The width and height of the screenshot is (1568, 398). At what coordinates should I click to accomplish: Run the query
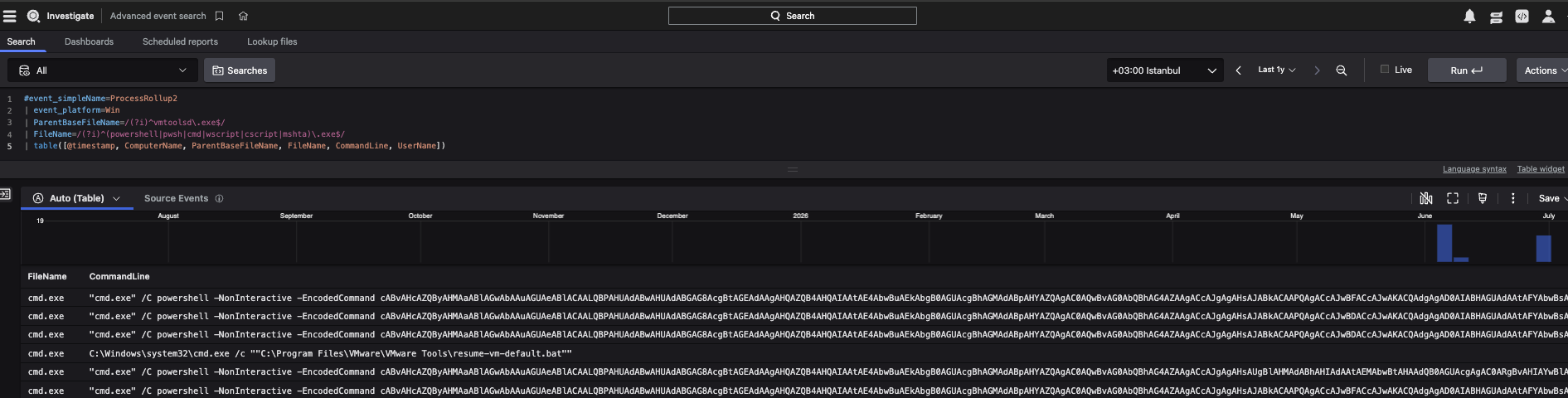(1467, 70)
